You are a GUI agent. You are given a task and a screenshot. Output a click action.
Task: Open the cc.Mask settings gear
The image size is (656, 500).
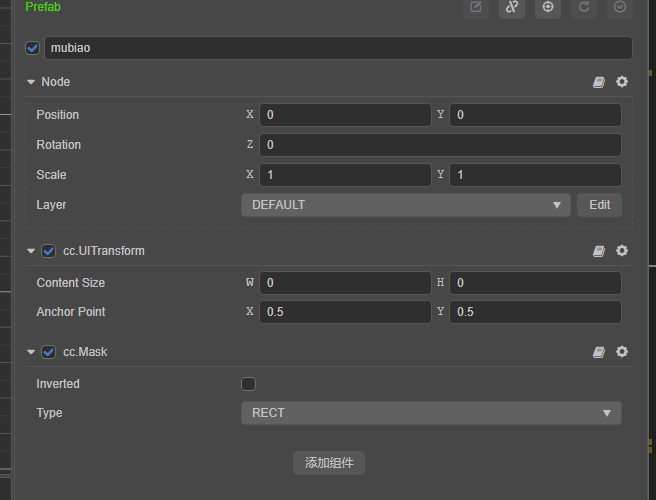pyautogui.click(x=622, y=352)
